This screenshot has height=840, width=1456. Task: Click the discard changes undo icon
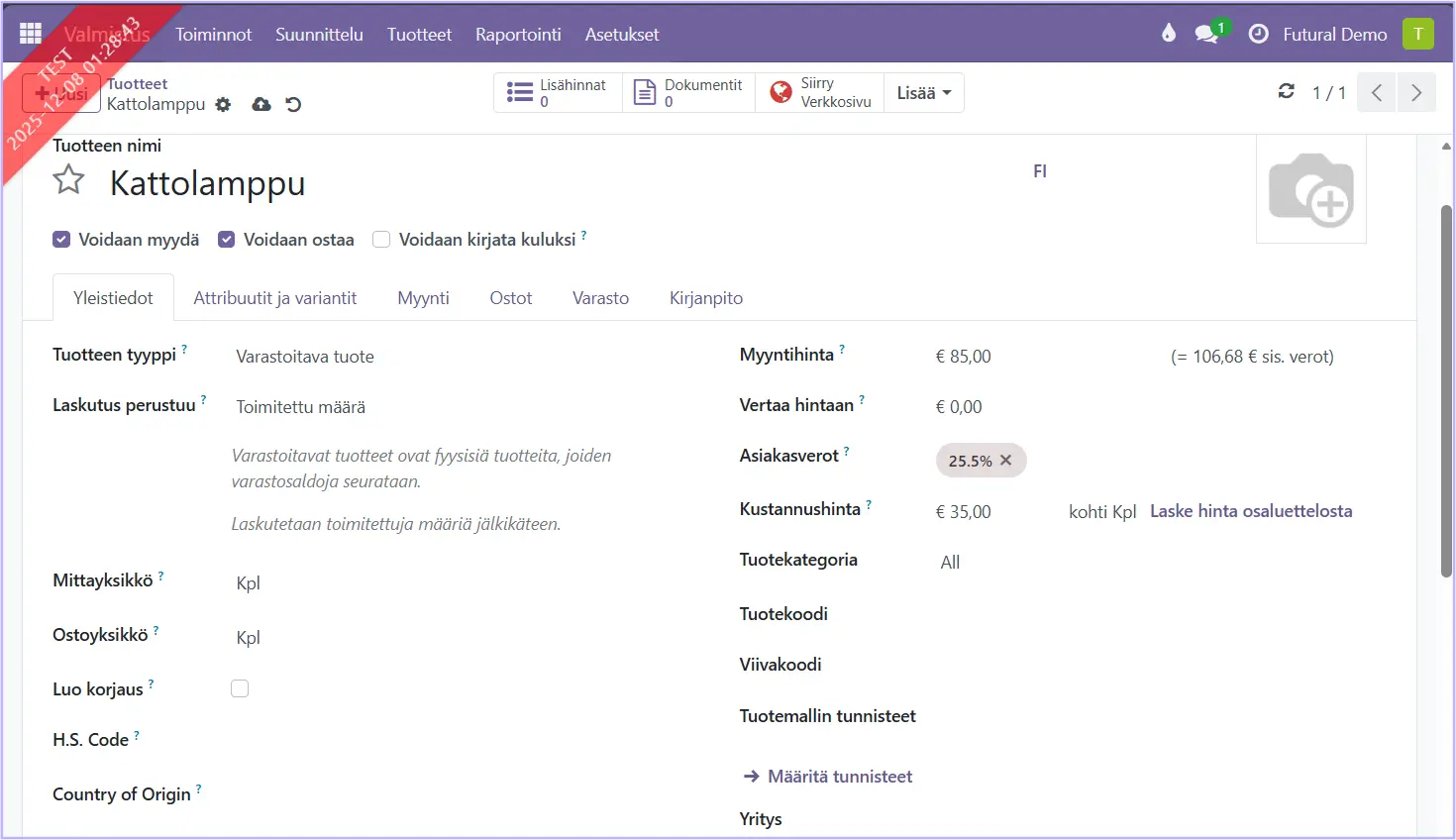[293, 104]
